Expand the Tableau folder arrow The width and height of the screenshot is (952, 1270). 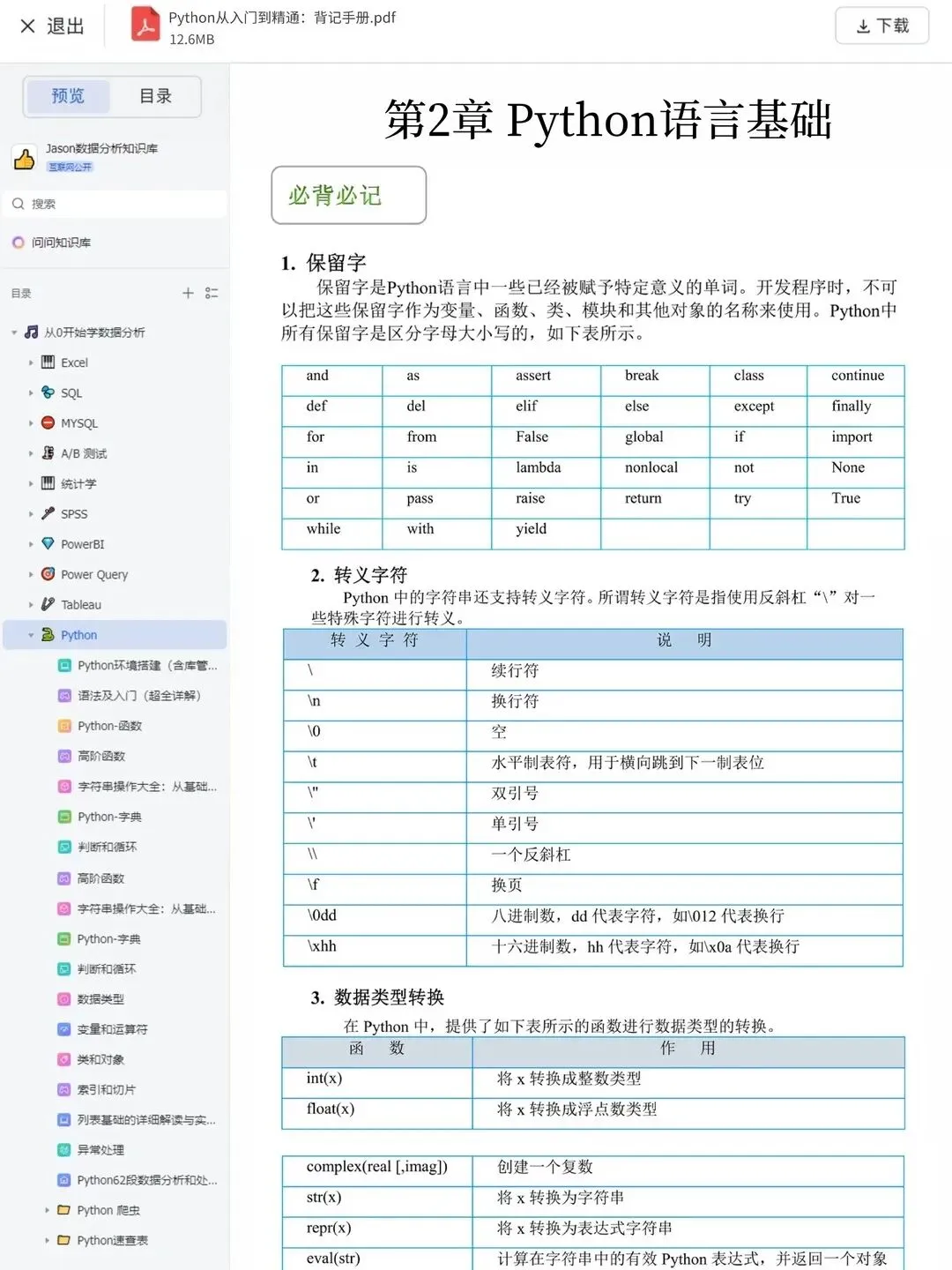pos(31,605)
